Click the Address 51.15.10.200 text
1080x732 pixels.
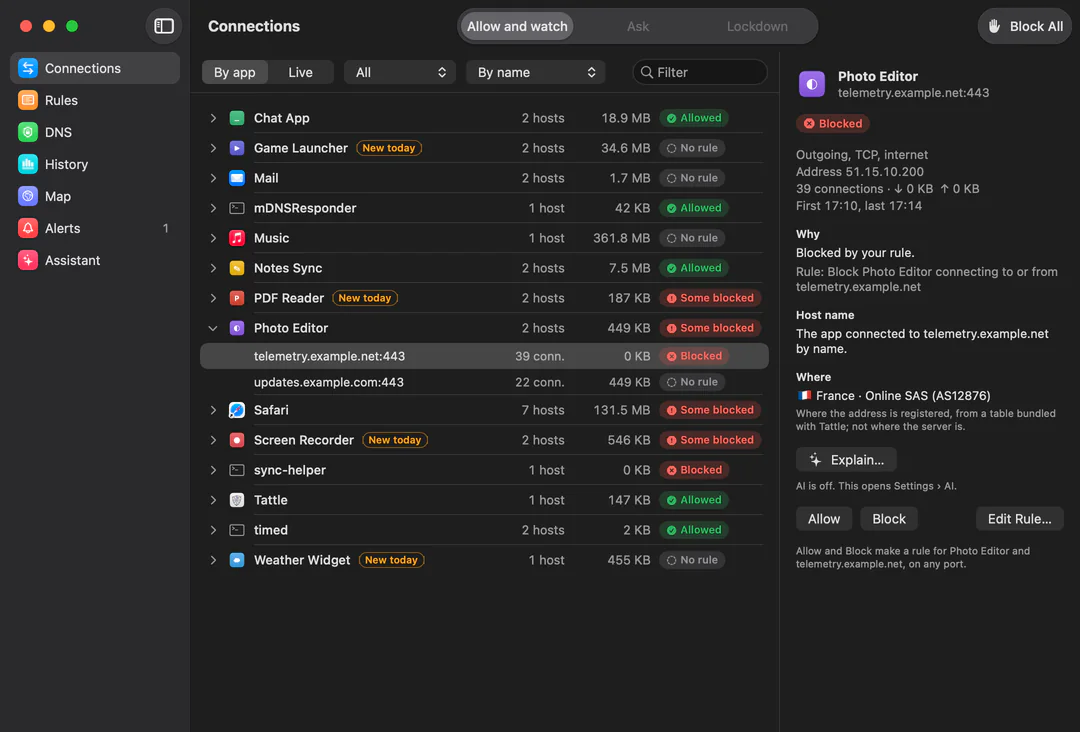(860, 171)
